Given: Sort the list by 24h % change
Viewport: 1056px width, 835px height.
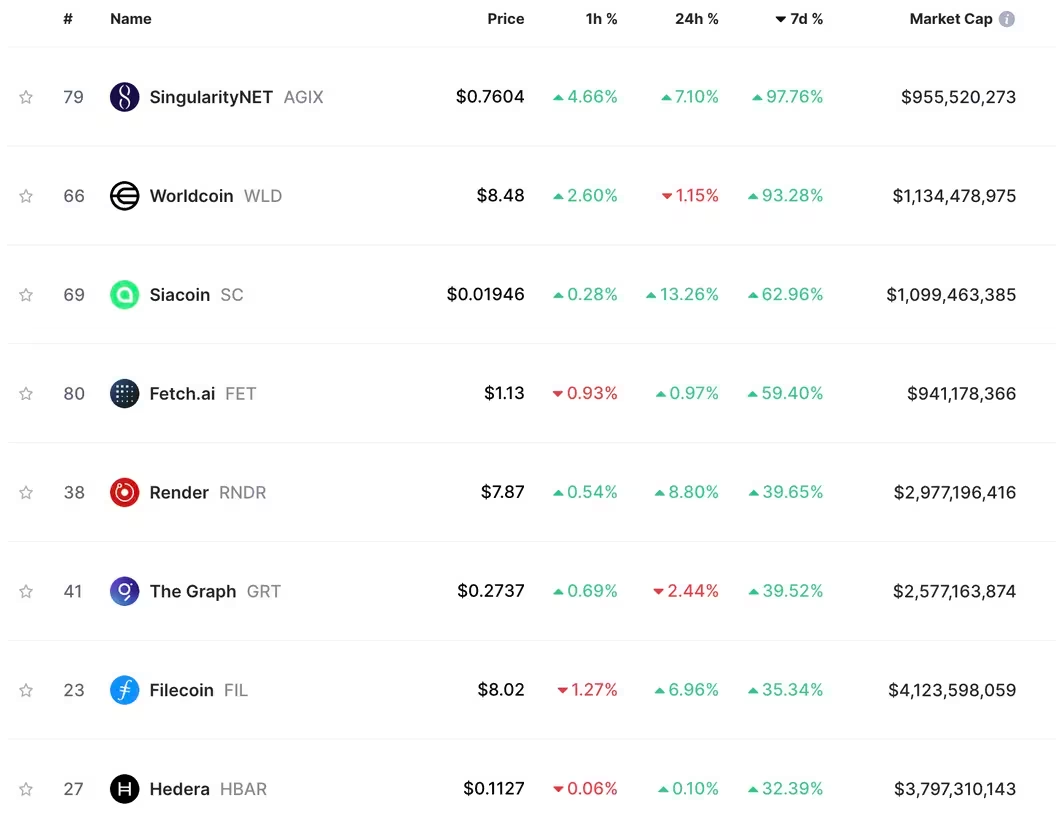Looking at the screenshot, I should pos(697,19).
